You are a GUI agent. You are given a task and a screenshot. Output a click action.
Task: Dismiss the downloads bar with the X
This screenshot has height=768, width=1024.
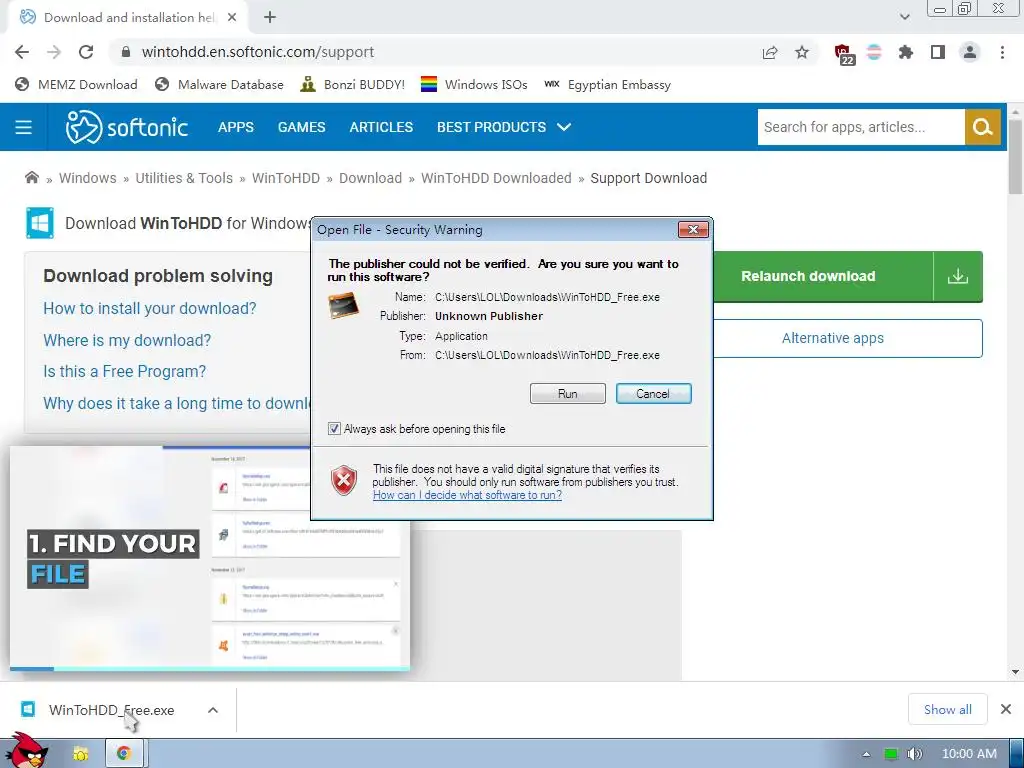click(1006, 709)
